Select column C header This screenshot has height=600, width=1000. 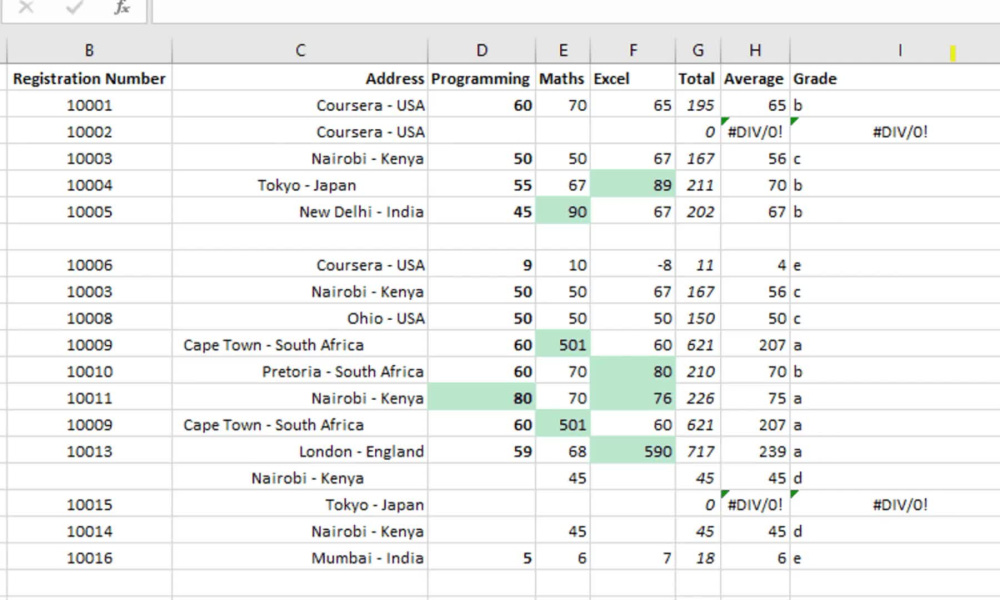pos(300,50)
